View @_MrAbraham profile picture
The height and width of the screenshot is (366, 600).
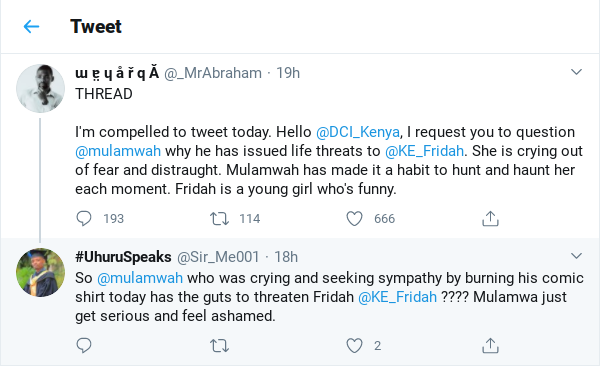coord(40,88)
